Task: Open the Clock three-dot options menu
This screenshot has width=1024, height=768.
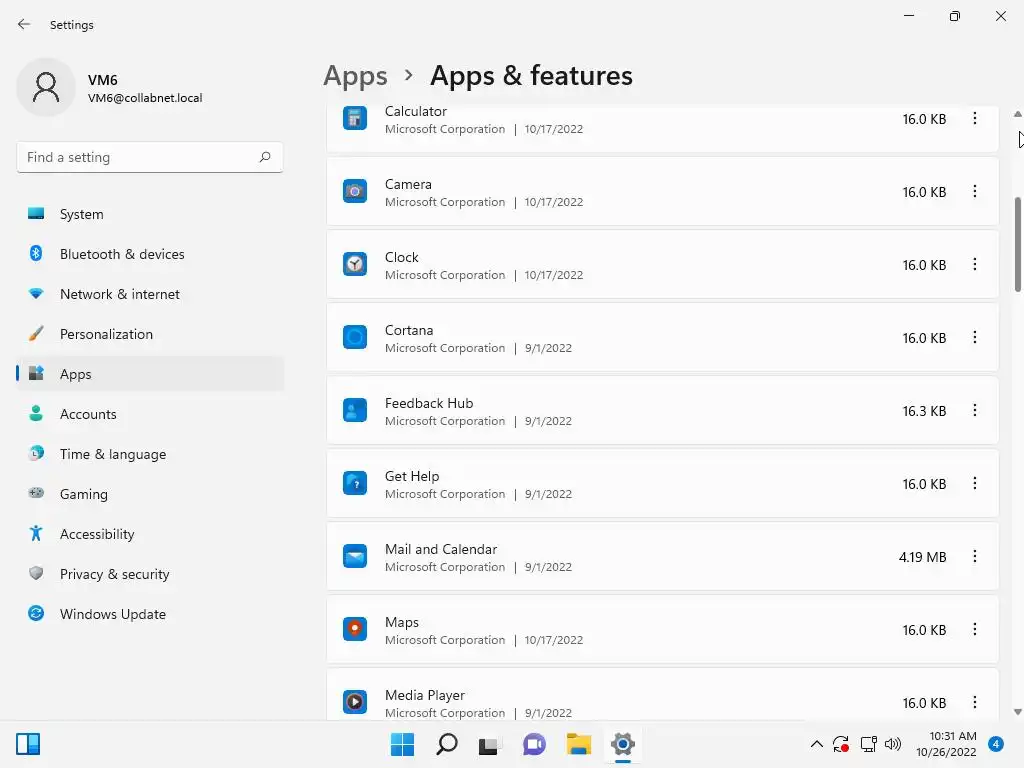Action: coord(975,265)
